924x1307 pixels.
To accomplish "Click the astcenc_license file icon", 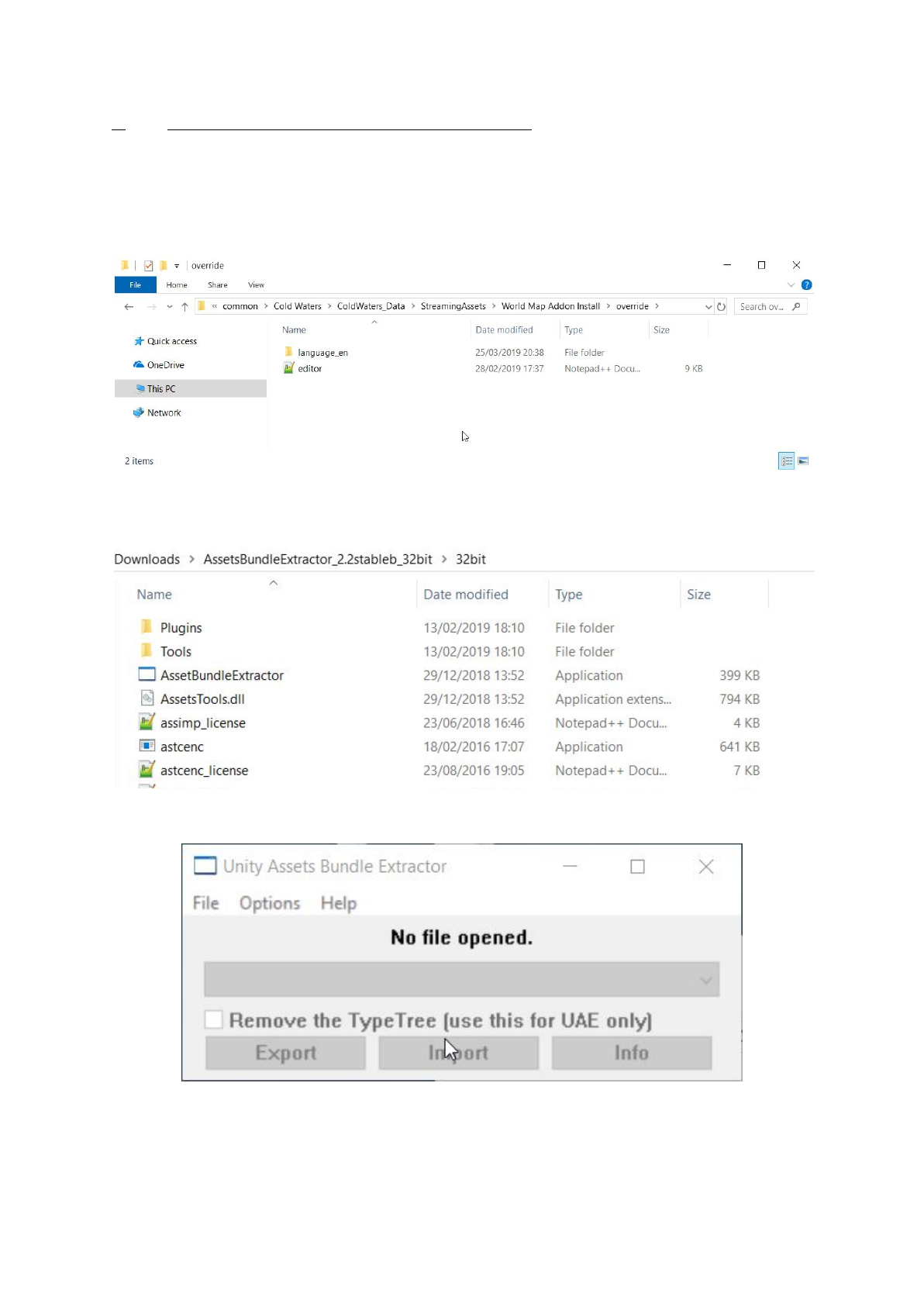I will 147,770.
